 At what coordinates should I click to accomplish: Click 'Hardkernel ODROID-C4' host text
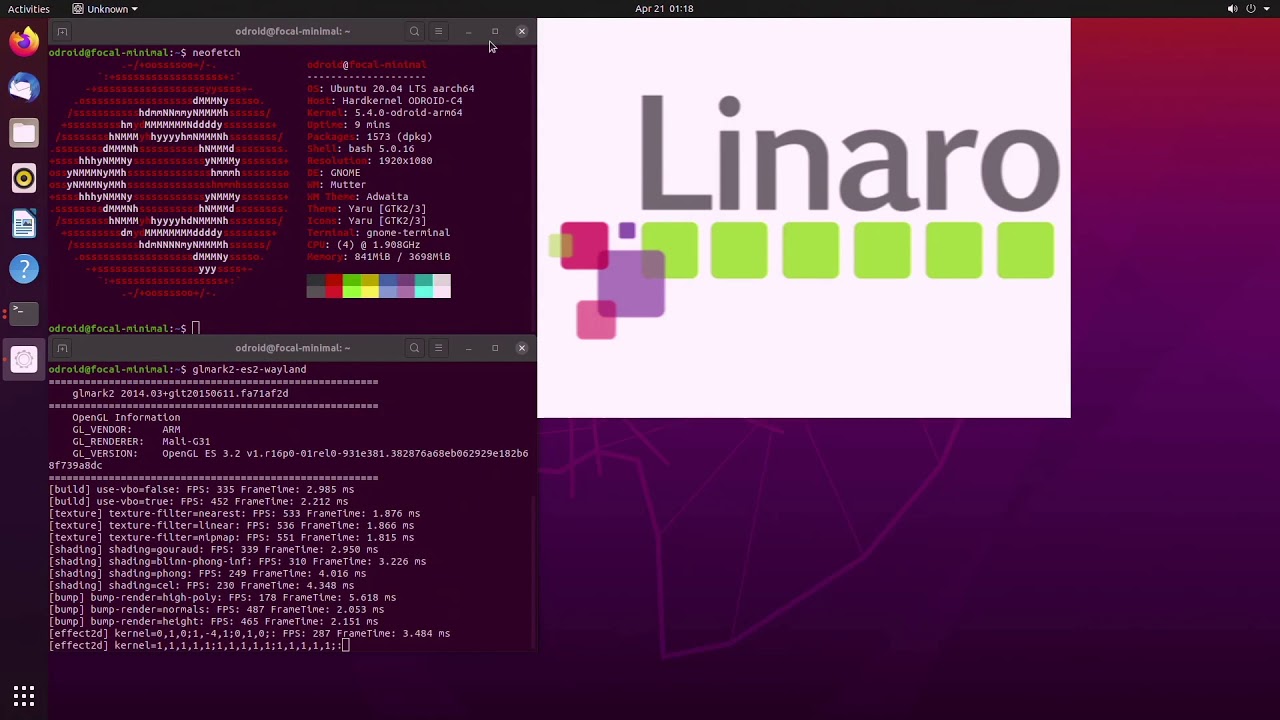402,100
